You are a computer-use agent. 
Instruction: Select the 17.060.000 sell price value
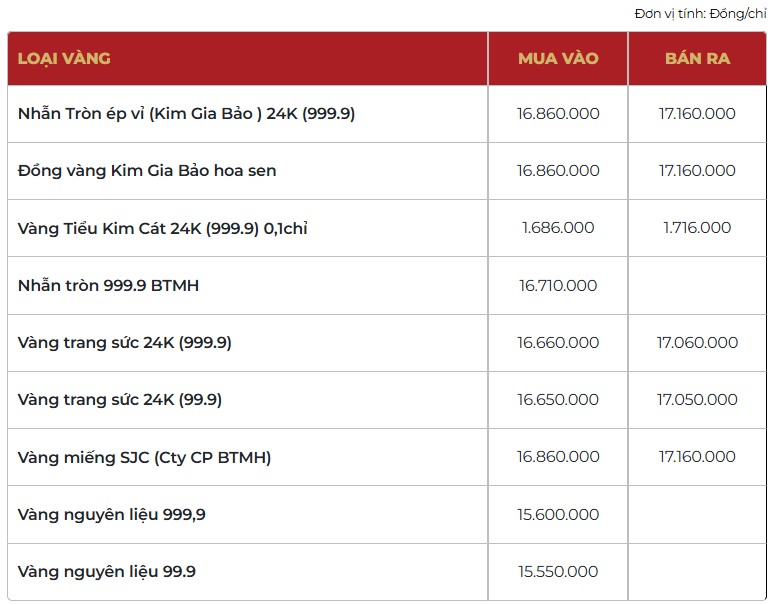pos(697,343)
